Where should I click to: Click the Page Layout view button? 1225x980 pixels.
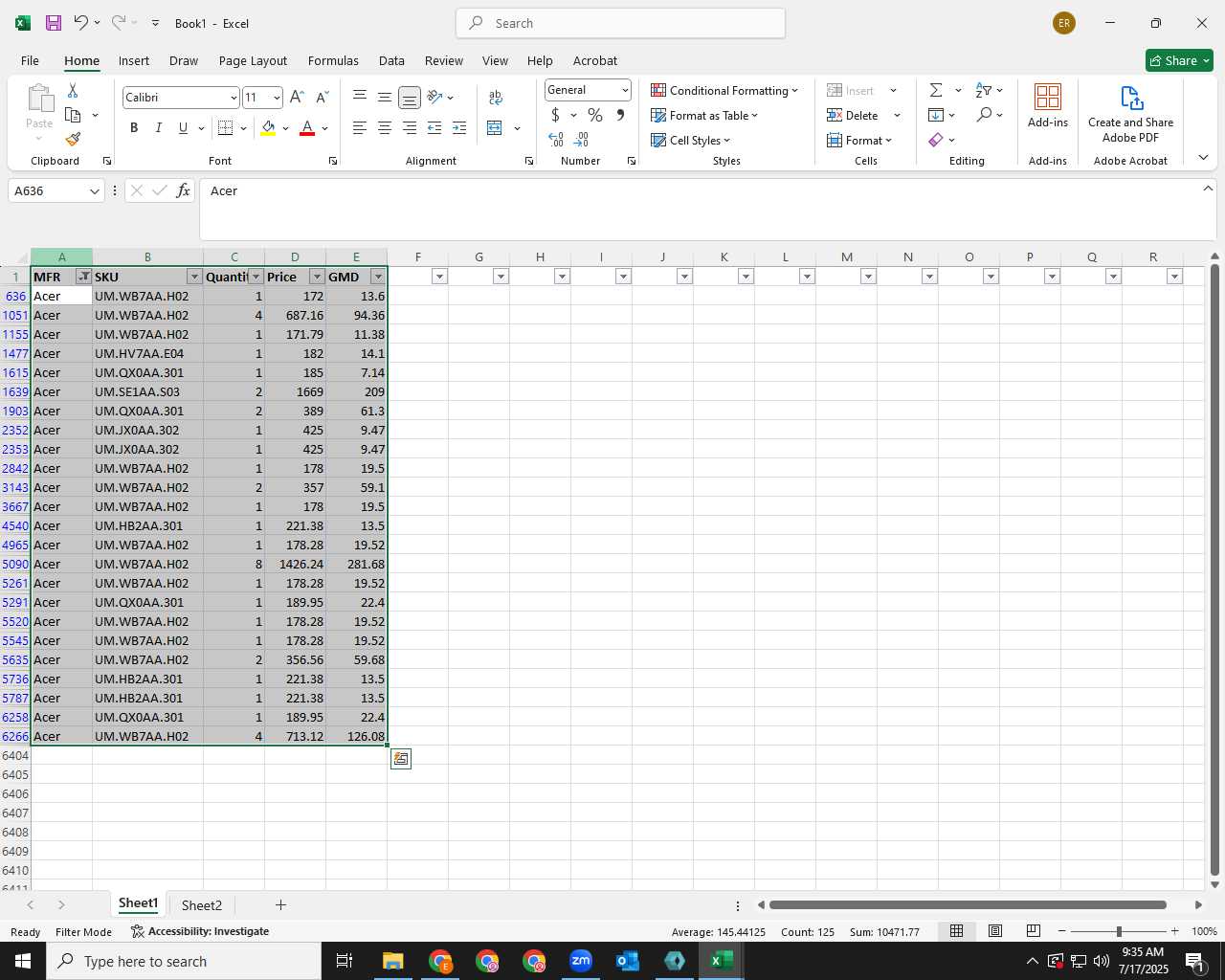click(x=995, y=931)
